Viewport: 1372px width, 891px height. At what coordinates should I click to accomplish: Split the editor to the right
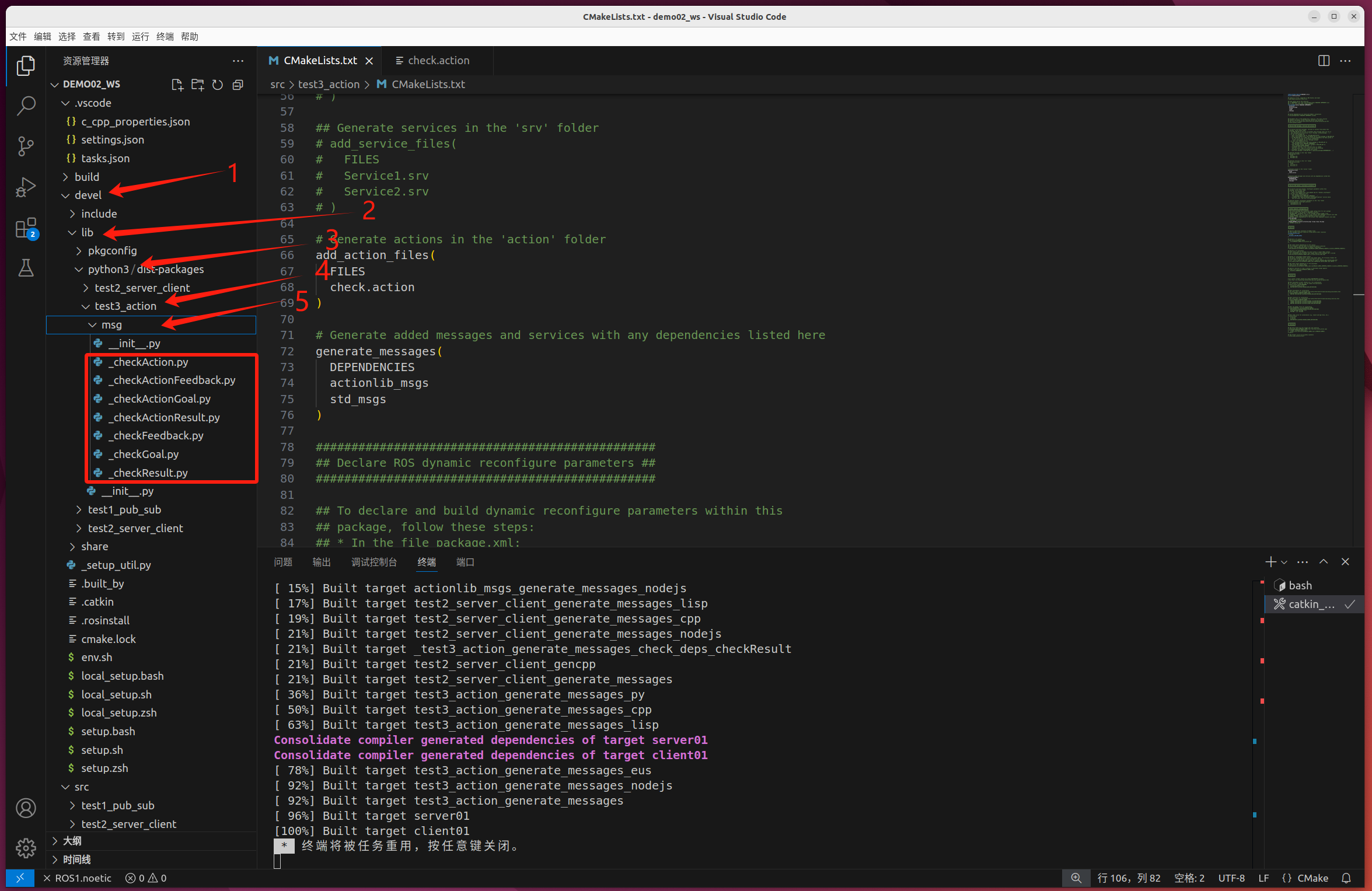click(1324, 61)
